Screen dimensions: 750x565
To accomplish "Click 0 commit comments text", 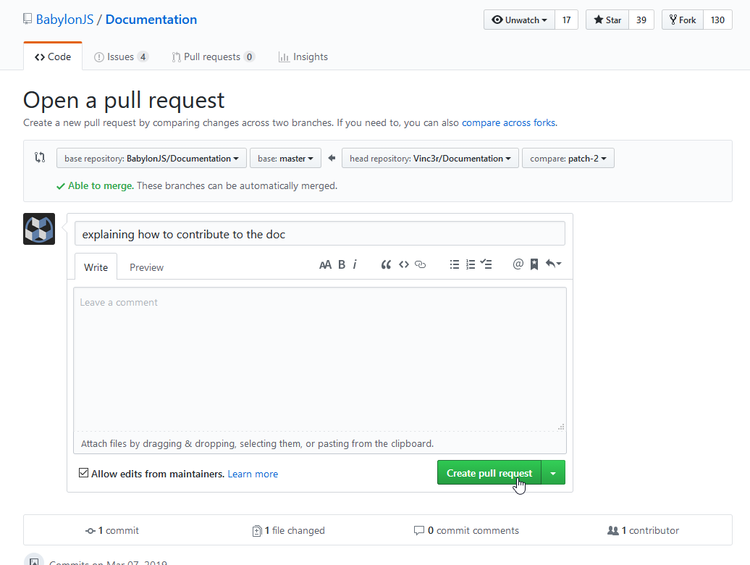I will 473,531.
